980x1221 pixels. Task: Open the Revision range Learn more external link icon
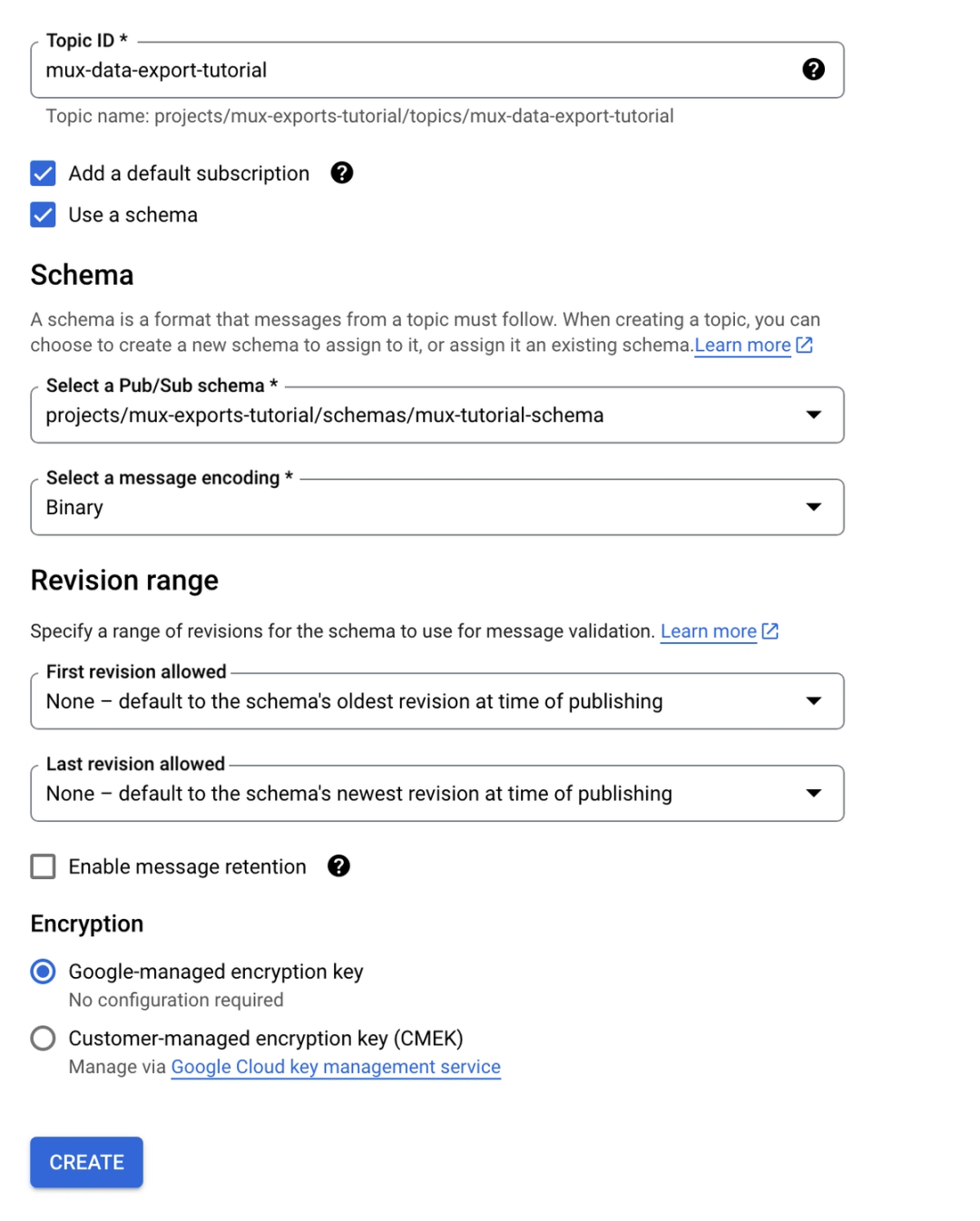[770, 630]
